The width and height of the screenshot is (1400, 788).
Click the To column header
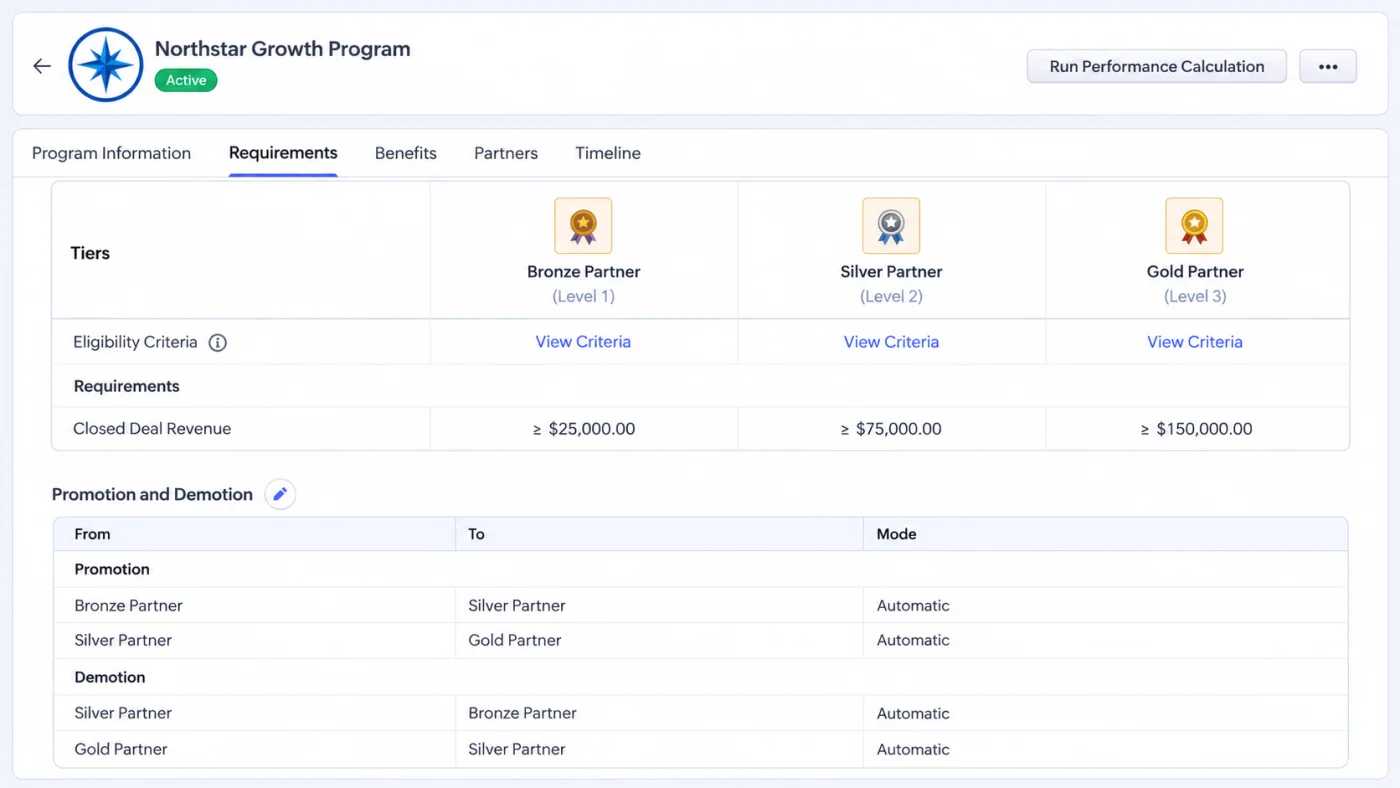coord(476,534)
